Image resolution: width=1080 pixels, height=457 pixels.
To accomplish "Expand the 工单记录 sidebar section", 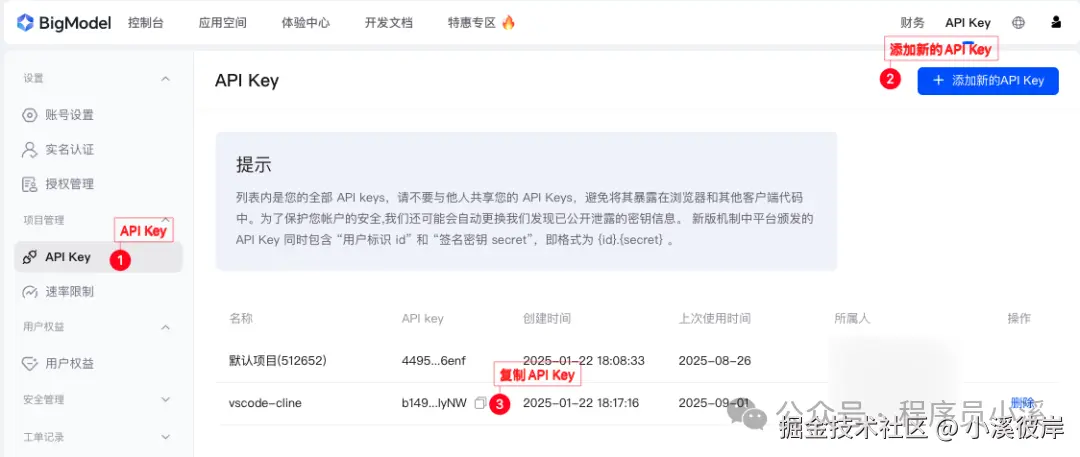I will 166,437.
